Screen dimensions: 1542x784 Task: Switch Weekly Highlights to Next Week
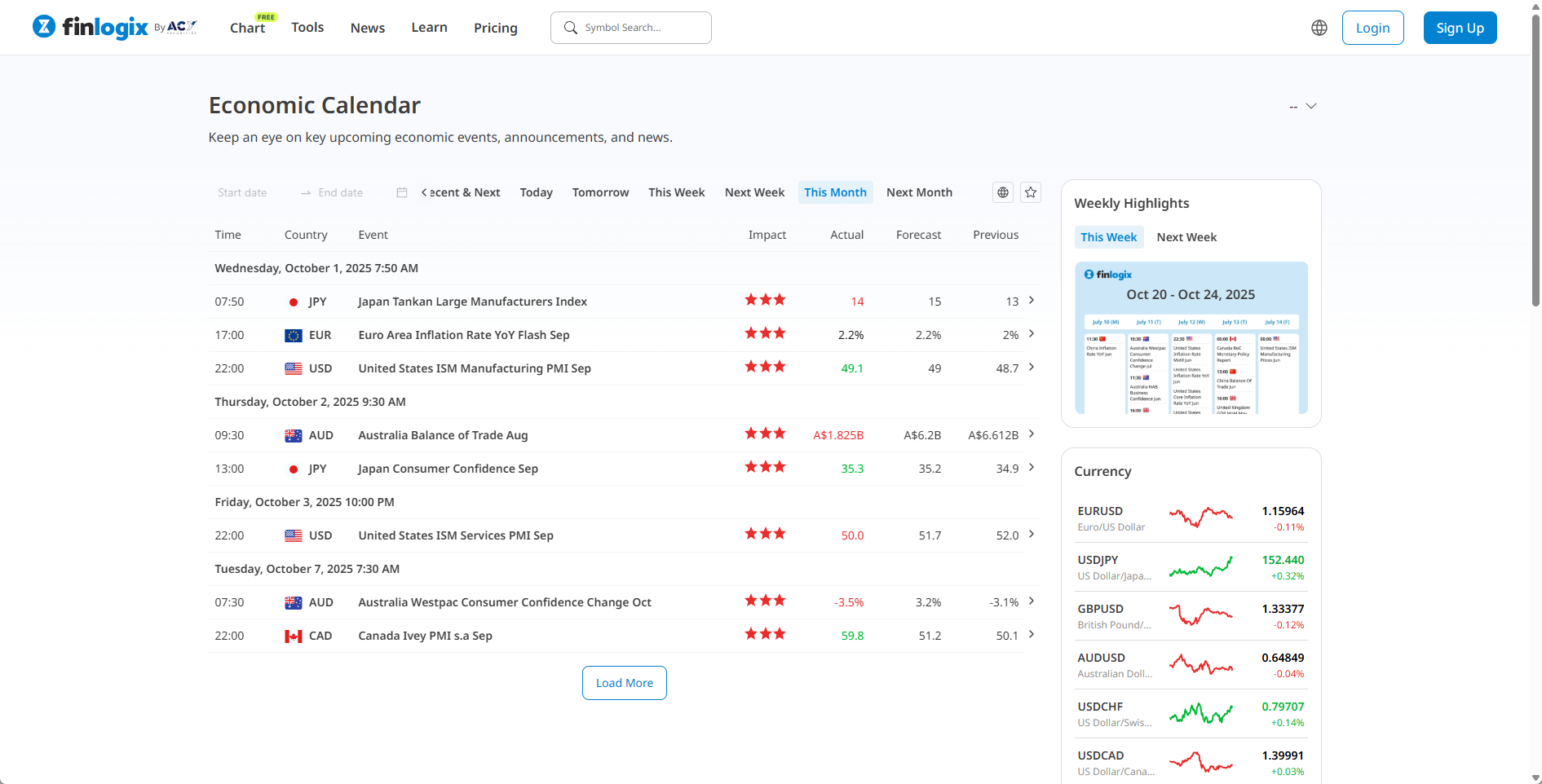pyautogui.click(x=1186, y=237)
